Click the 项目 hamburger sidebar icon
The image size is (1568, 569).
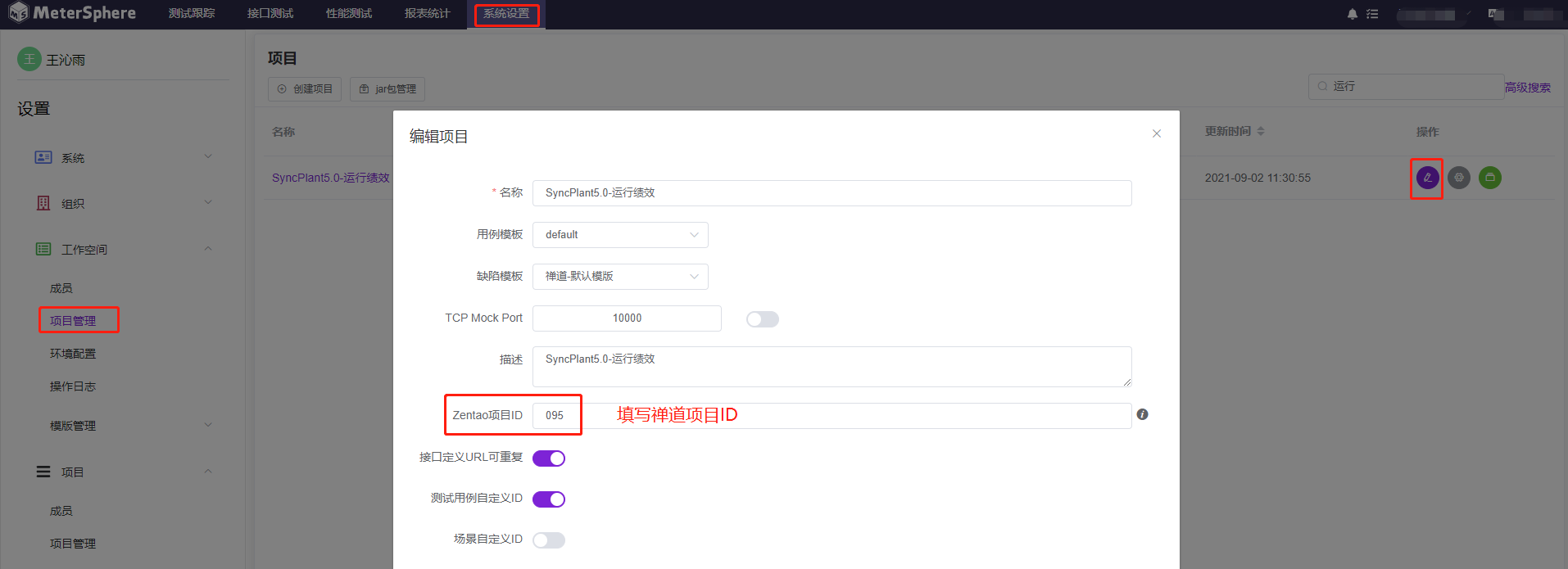[43, 472]
